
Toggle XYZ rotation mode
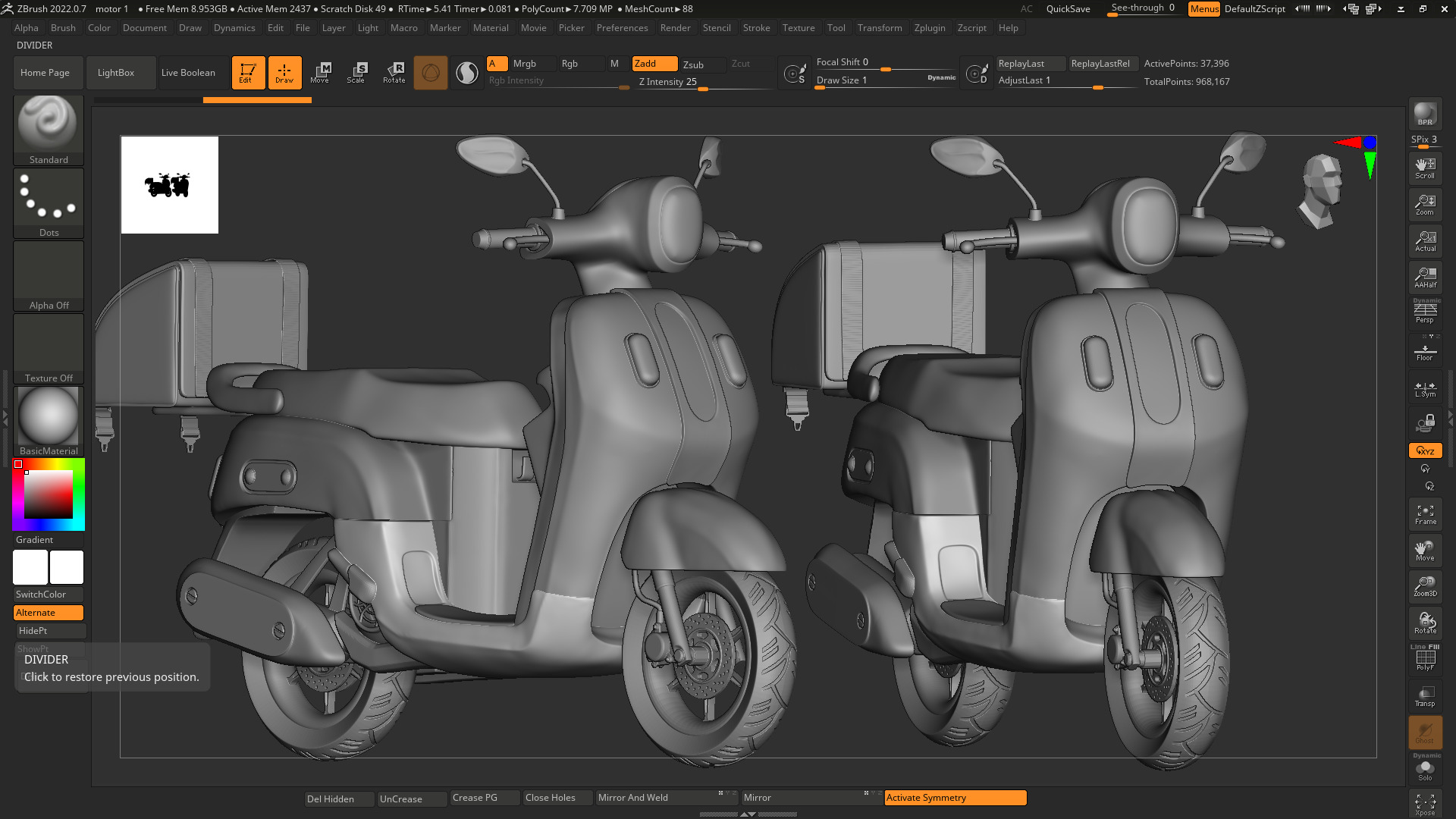pyautogui.click(x=1426, y=450)
